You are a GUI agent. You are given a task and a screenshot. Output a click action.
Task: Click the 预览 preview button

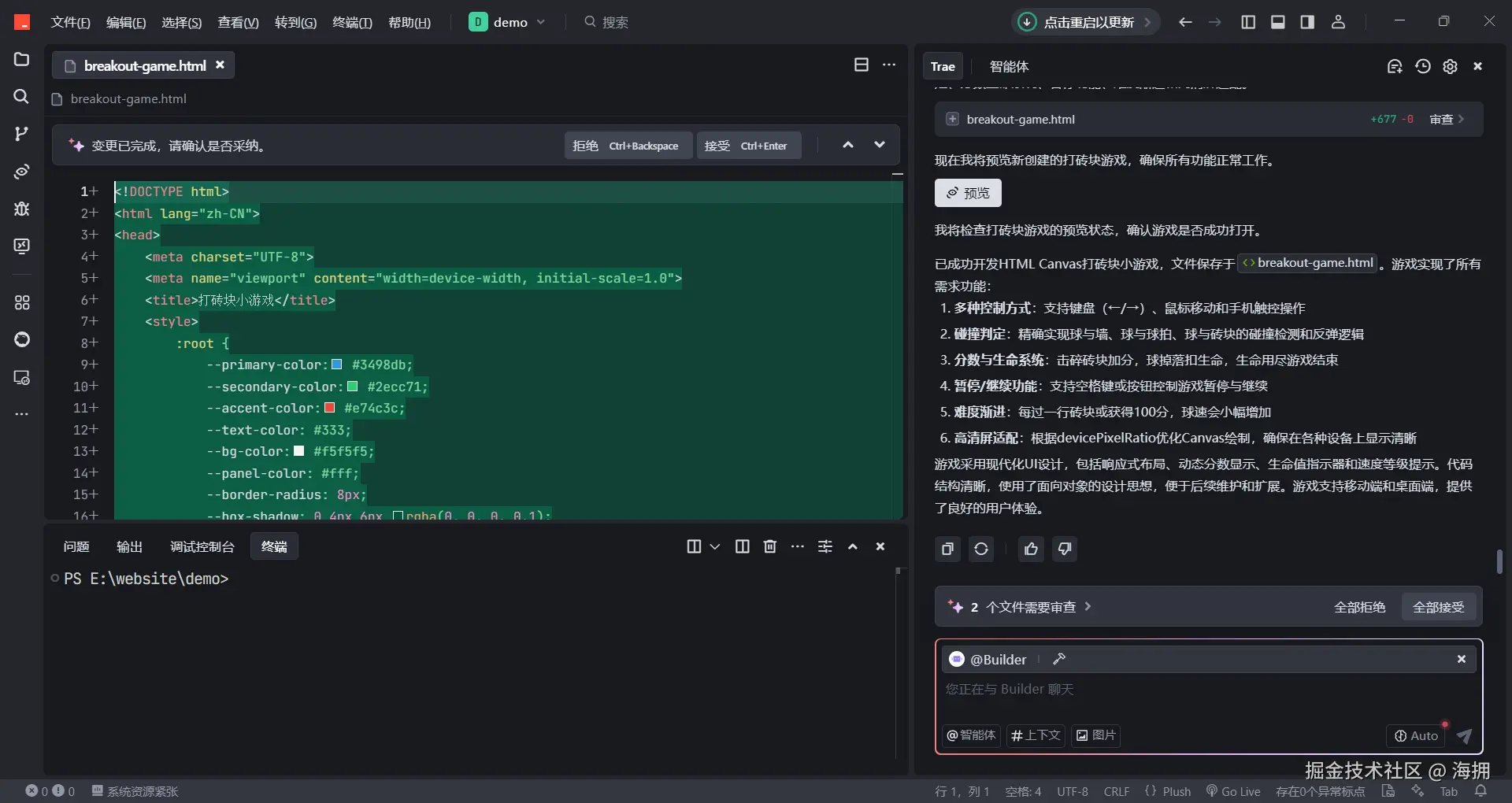(x=967, y=192)
